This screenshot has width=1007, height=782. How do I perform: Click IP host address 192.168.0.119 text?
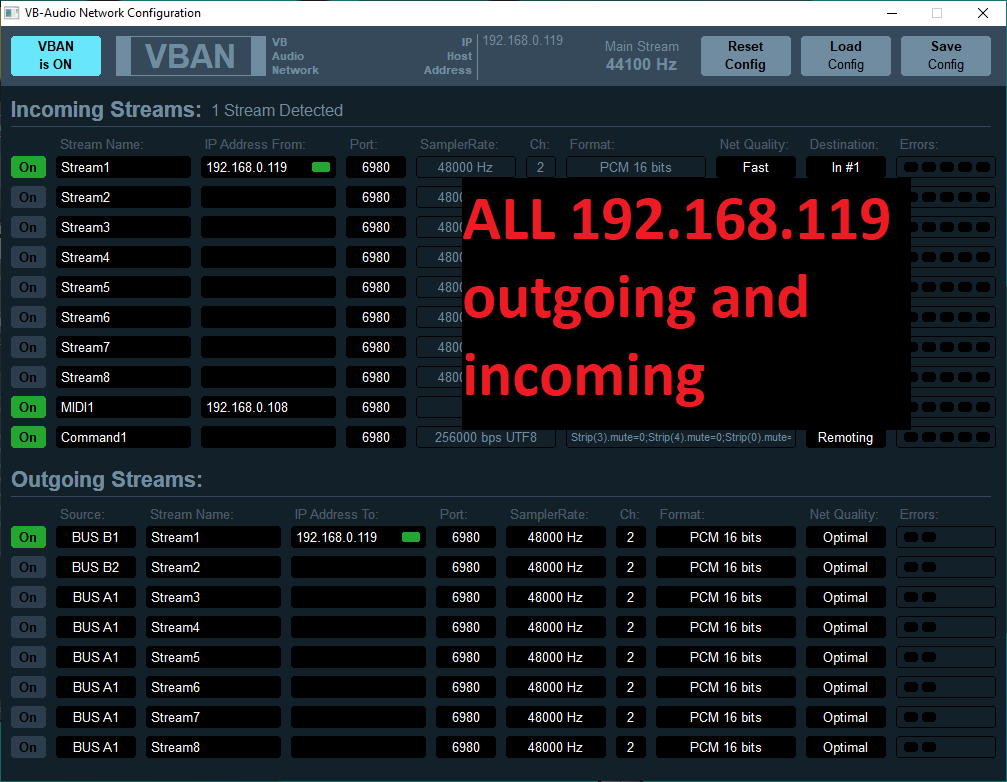pos(523,40)
